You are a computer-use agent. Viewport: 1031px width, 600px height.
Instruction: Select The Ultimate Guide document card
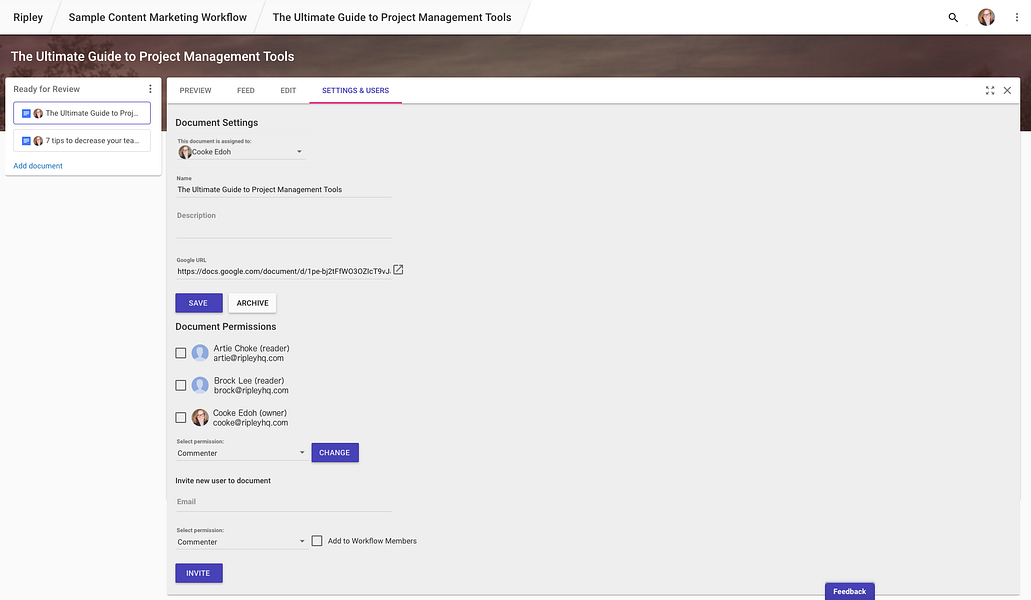tap(82, 113)
